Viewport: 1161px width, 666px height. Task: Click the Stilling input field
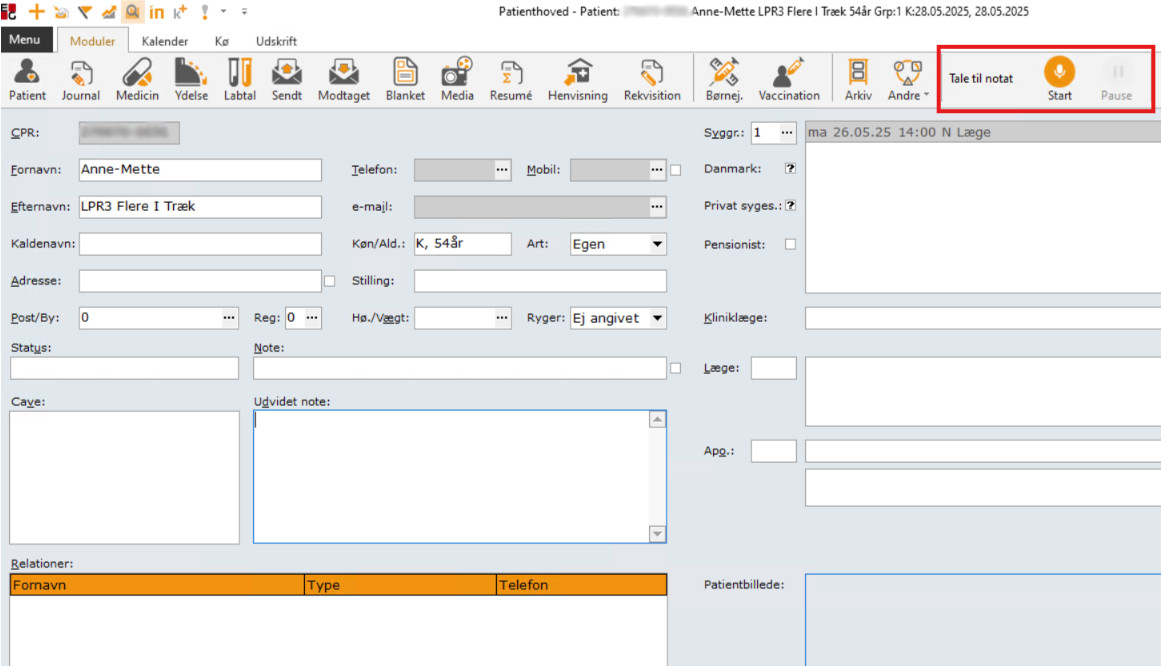[540, 281]
